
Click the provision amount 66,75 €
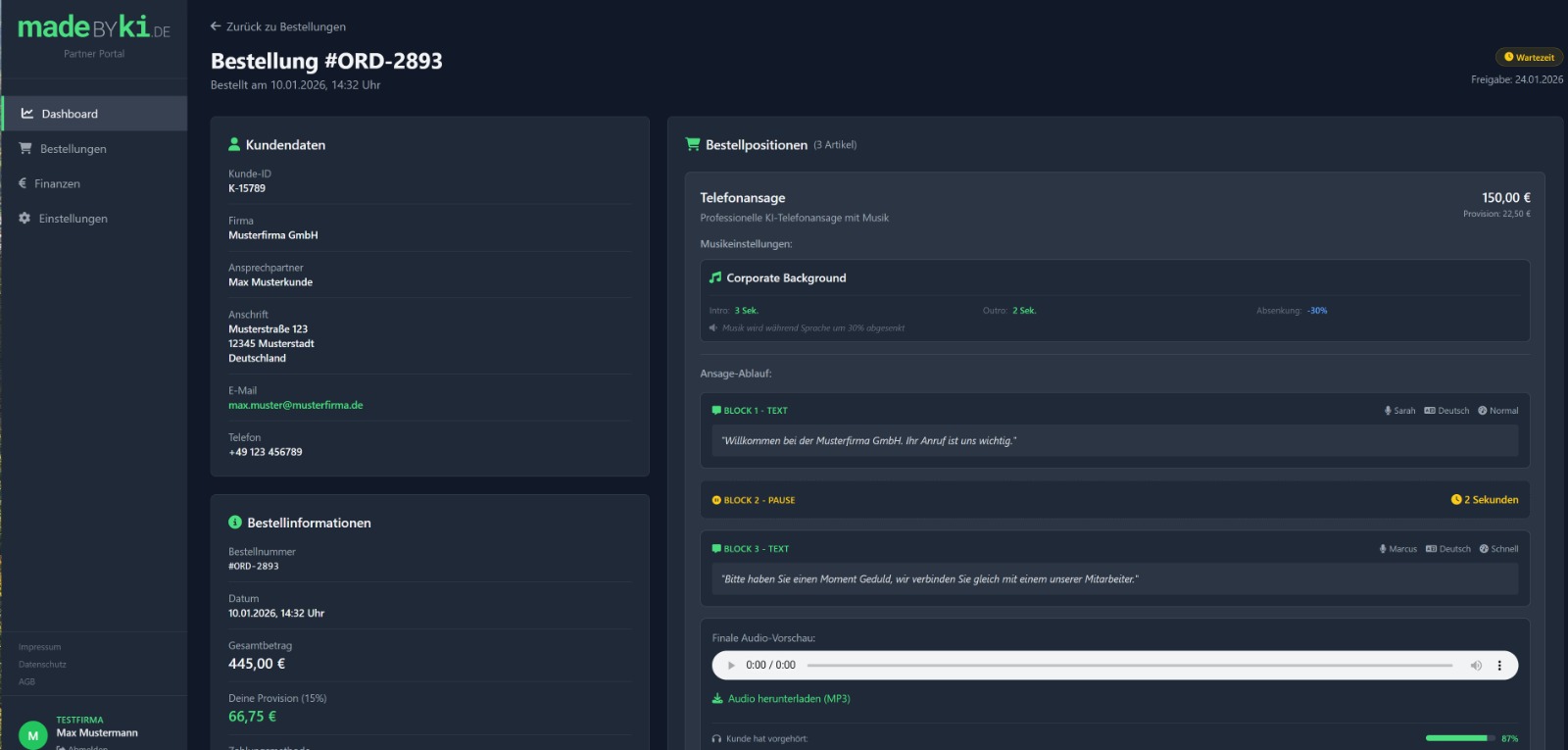click(252, 717)
